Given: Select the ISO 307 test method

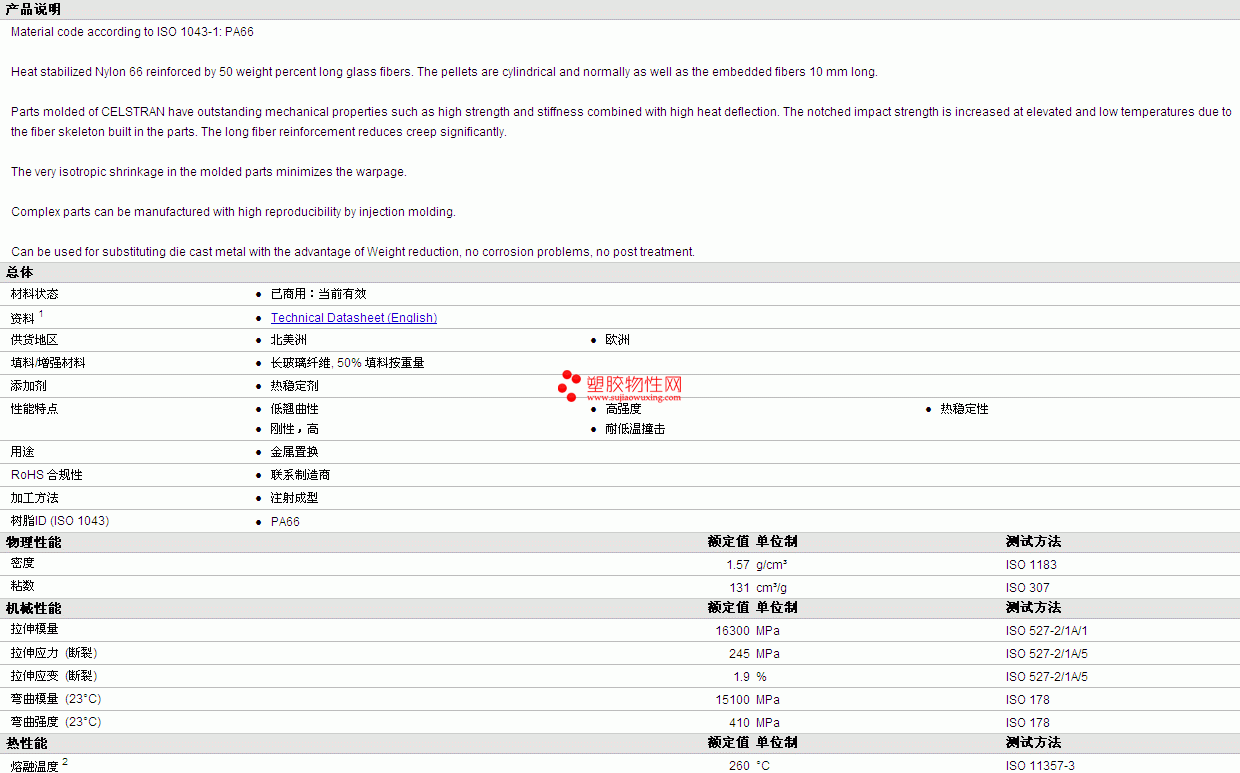Looking at the screenshot, I should tap(1028, 588).
